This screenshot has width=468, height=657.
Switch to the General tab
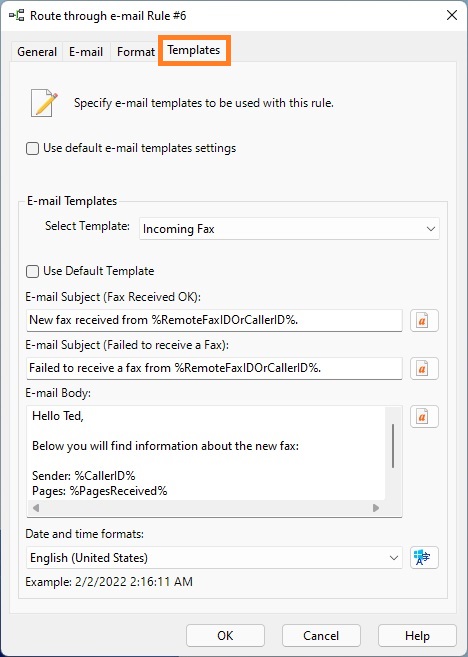pos(37,52)
